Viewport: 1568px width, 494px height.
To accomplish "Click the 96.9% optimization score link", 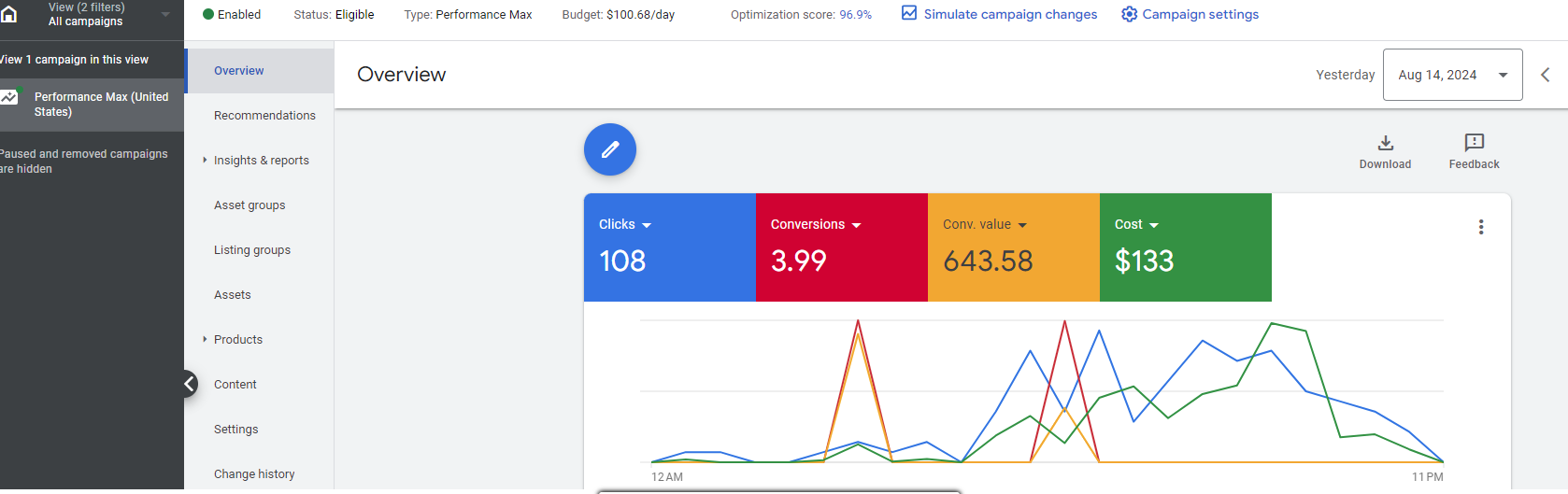I will [x=855, y=15].
